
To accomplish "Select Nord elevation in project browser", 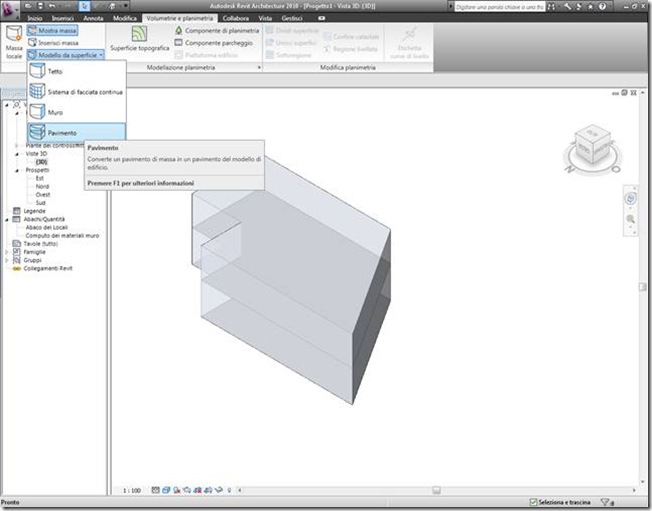I will tap(42, 186).
